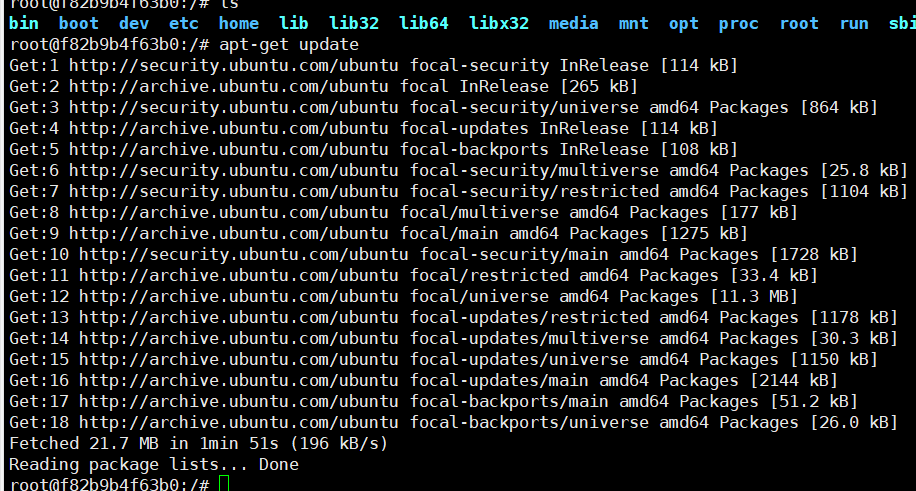Click the 'etc' directory entry

coord(183,23)
